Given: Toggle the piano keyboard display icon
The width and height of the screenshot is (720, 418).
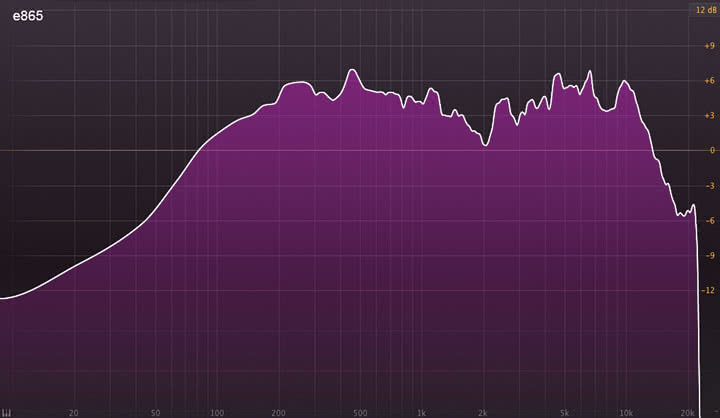Looking at the screenshot, I should (6, 413).
